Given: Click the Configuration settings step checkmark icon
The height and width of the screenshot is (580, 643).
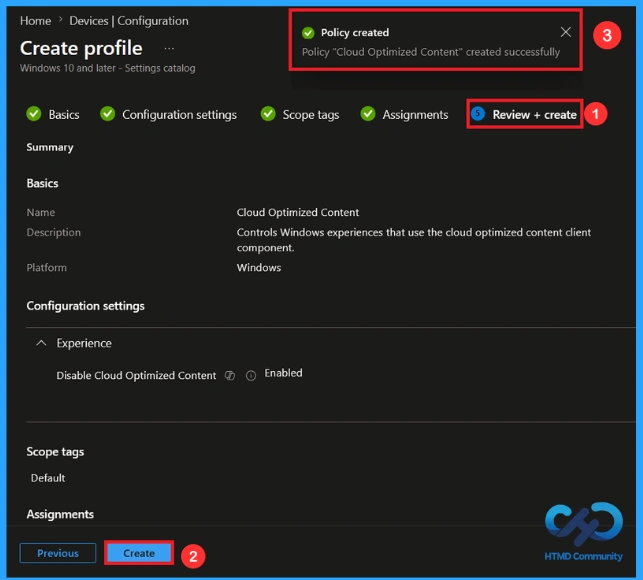Looking at the screenshot, I should tap(107, 114).
